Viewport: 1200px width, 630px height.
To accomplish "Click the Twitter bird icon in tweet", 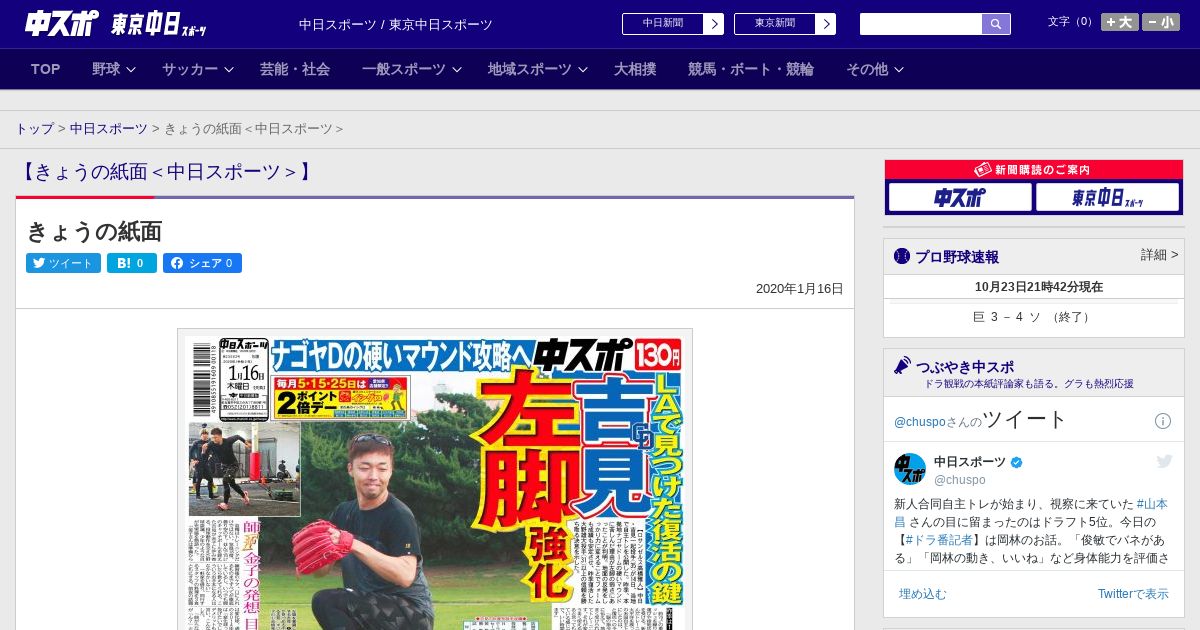I will coord(1164,461).
